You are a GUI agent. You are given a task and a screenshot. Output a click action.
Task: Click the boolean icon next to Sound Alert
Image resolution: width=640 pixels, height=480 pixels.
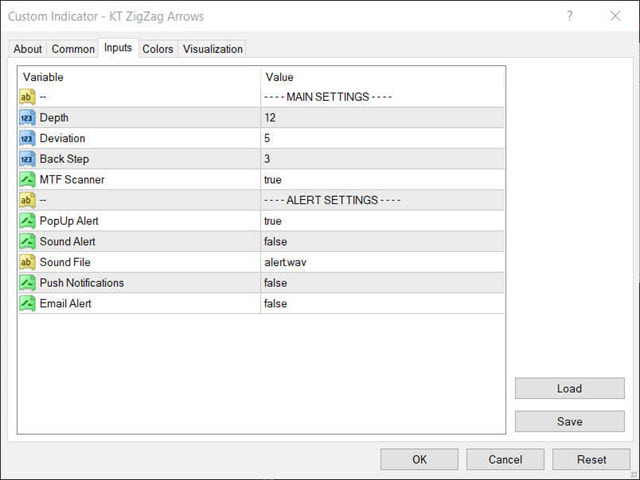[x=27, y=242]
